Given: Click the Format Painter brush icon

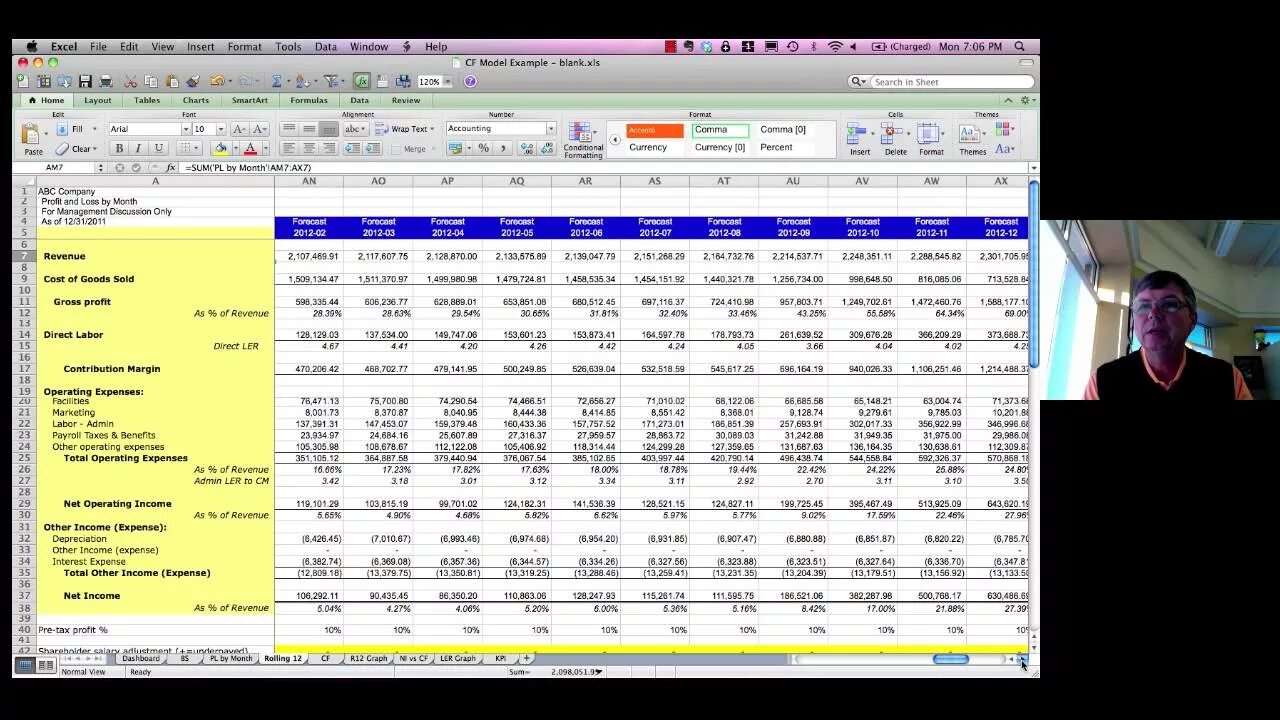Looking at the screenshot, I should click(x=192, y=81).
